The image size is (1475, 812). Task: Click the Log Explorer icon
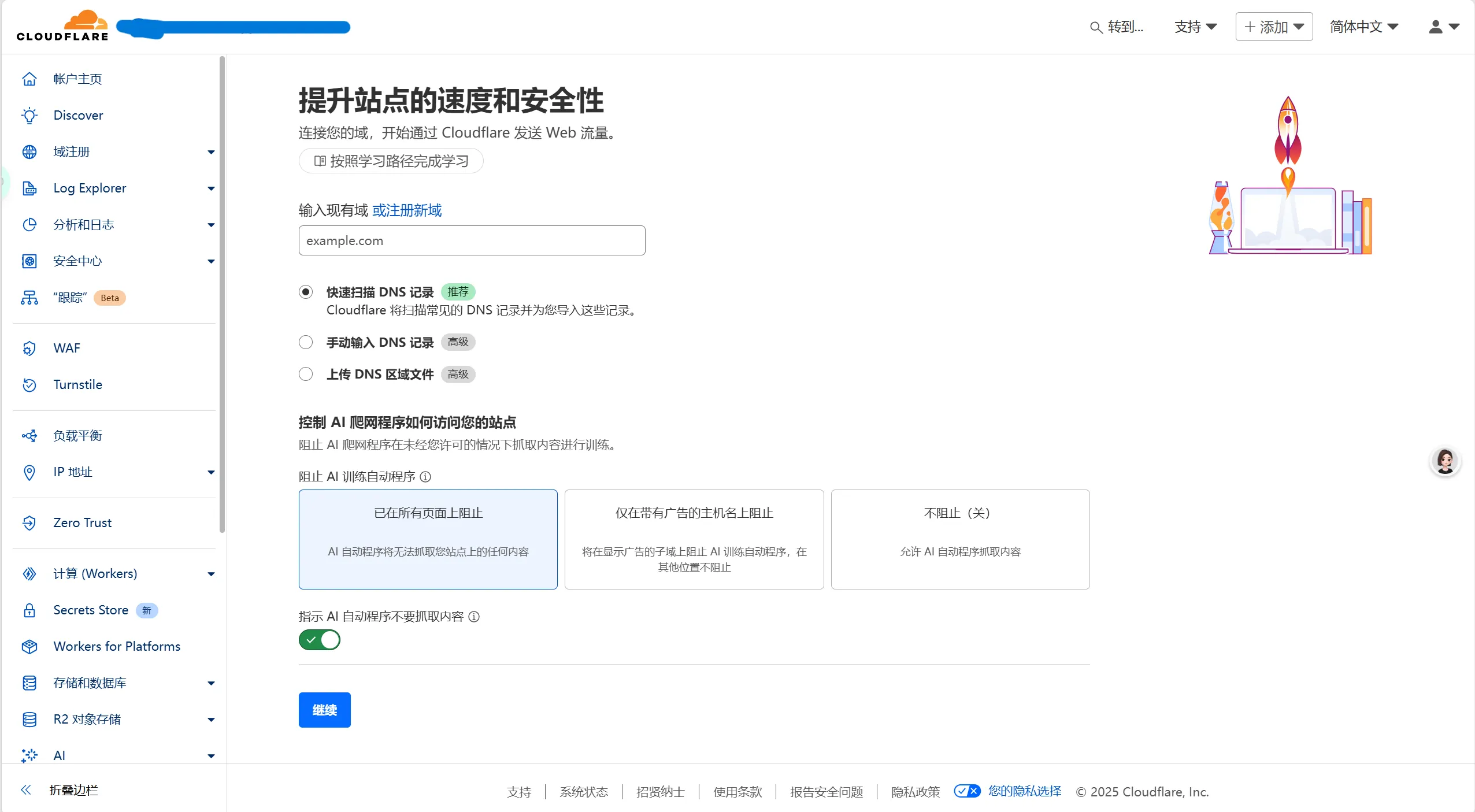click(x=29, y=188)
